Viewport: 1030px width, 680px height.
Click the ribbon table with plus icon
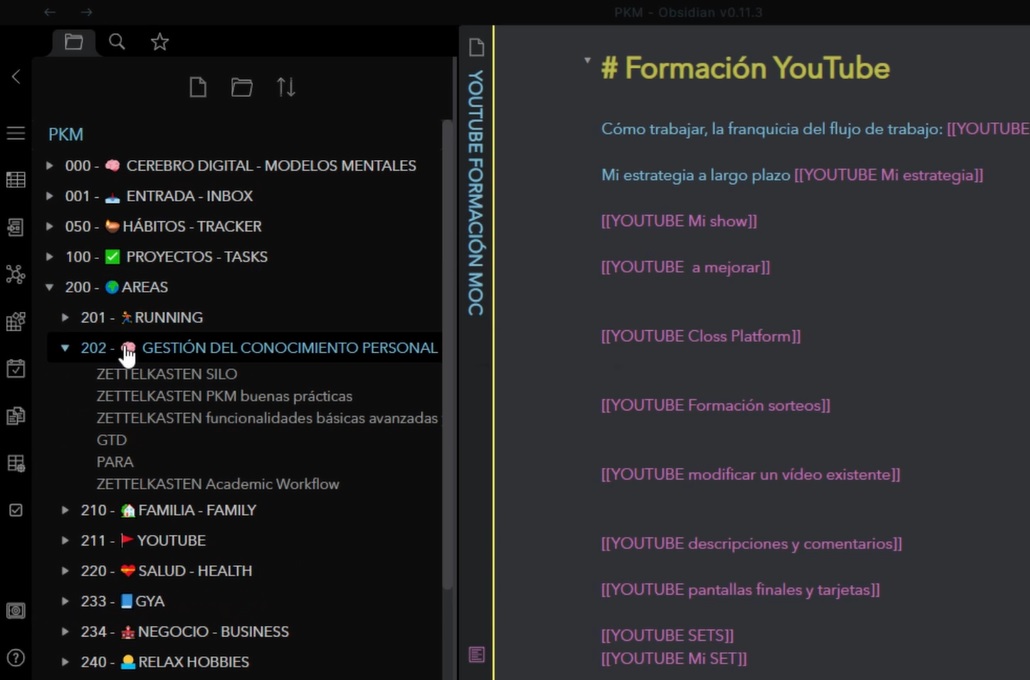pos(16,463)
